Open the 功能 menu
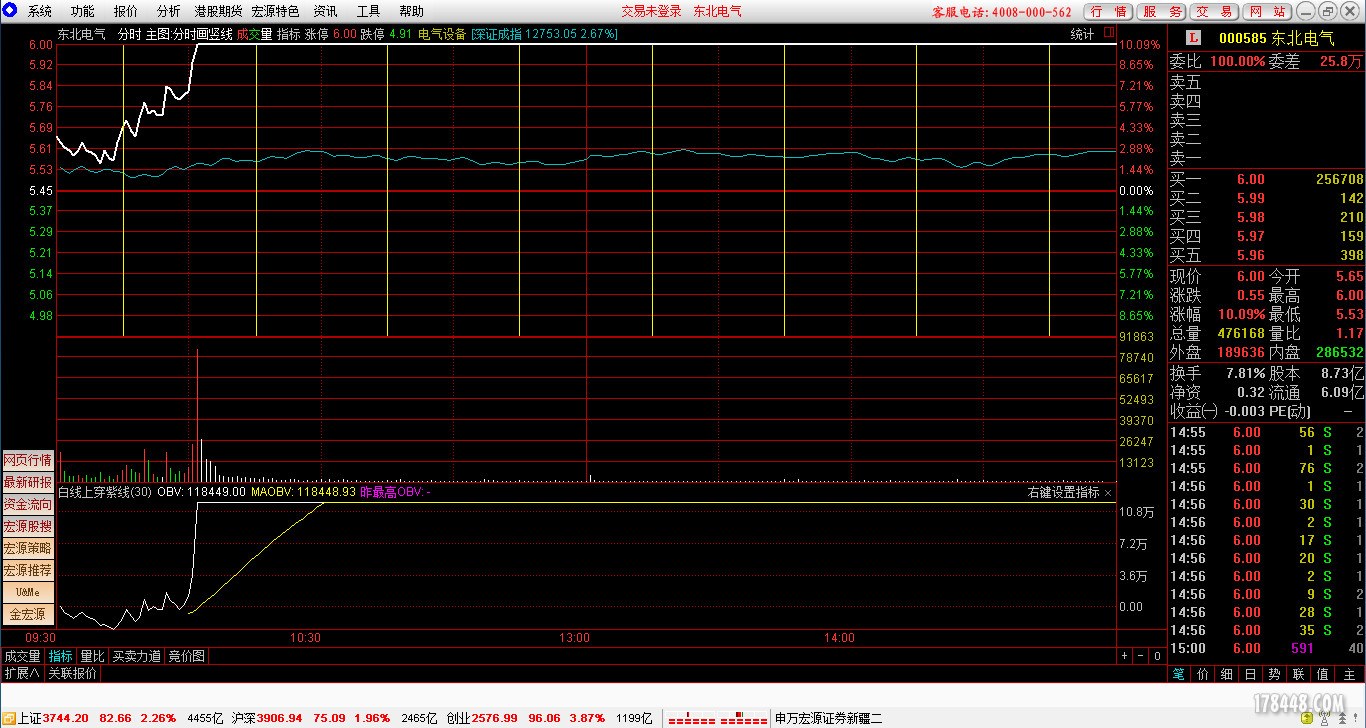Viewport: 1366px width, 728px height. click(83, 12)
